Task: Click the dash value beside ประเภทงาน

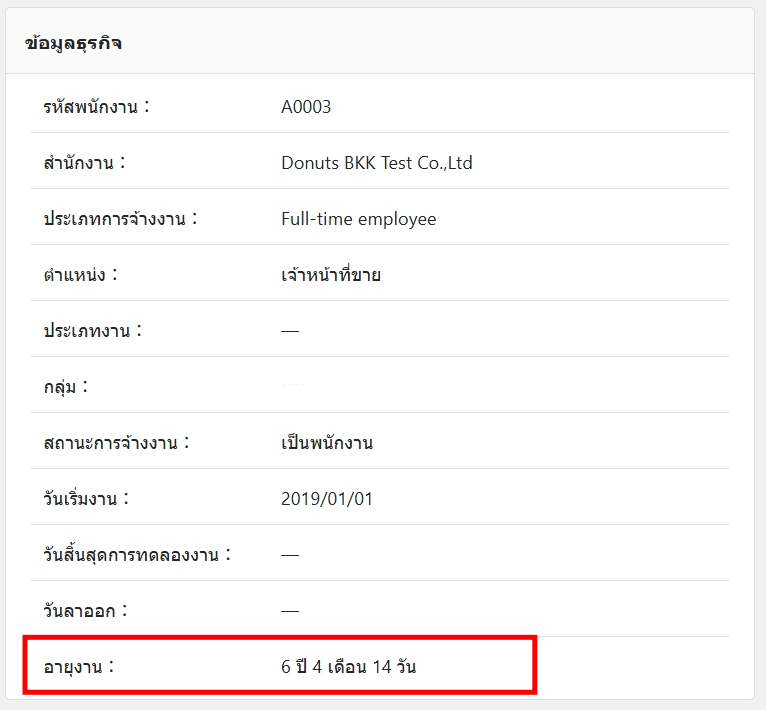Action: (x=290, y=331)
